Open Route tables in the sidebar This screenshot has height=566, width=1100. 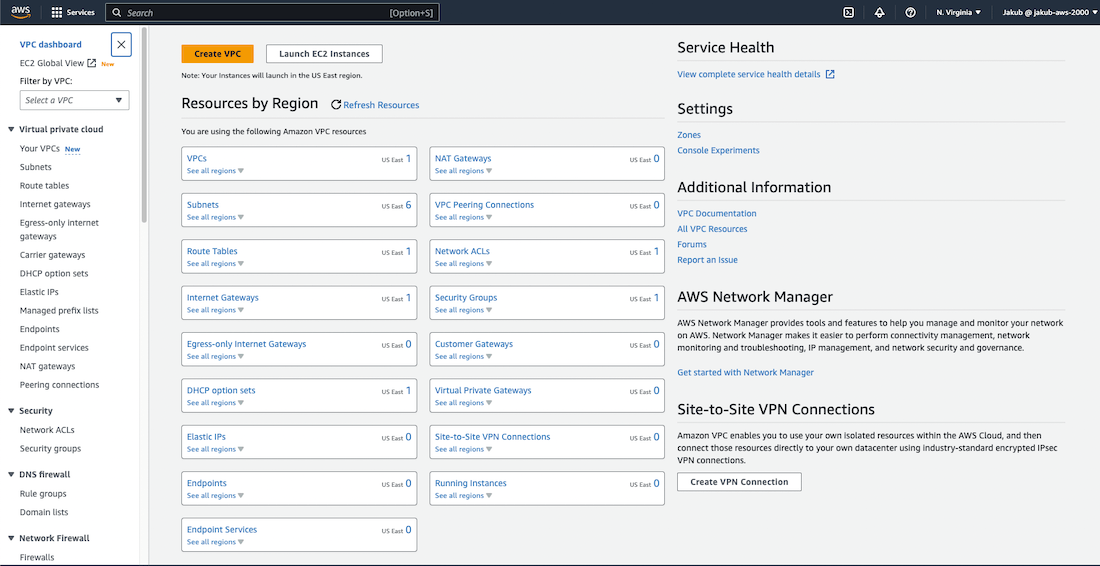pos(44,186)
